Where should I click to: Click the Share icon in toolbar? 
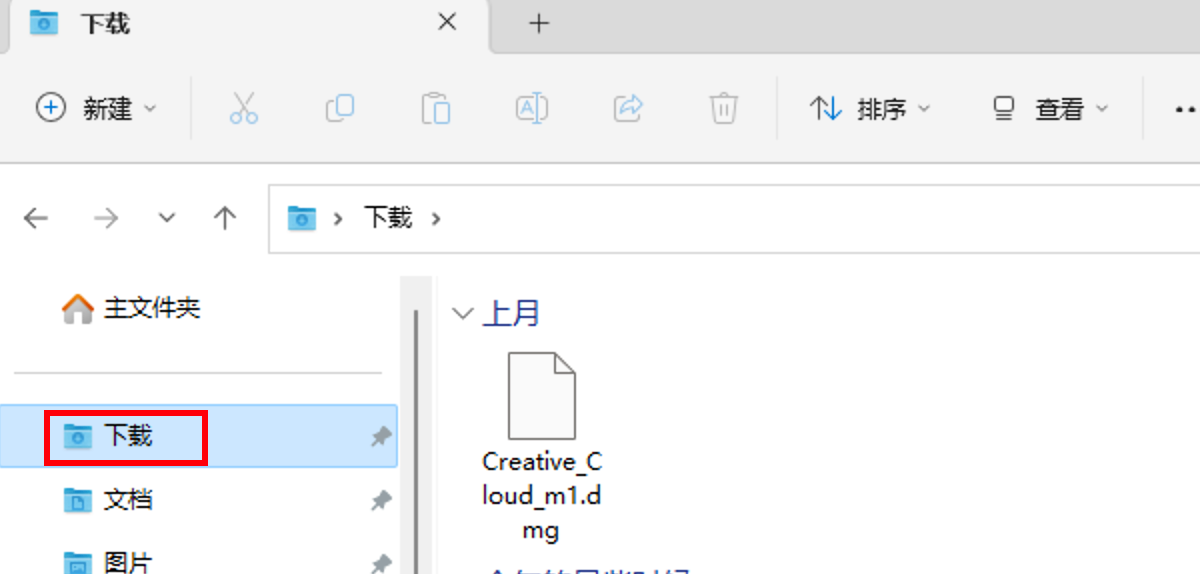coord(627,108)
